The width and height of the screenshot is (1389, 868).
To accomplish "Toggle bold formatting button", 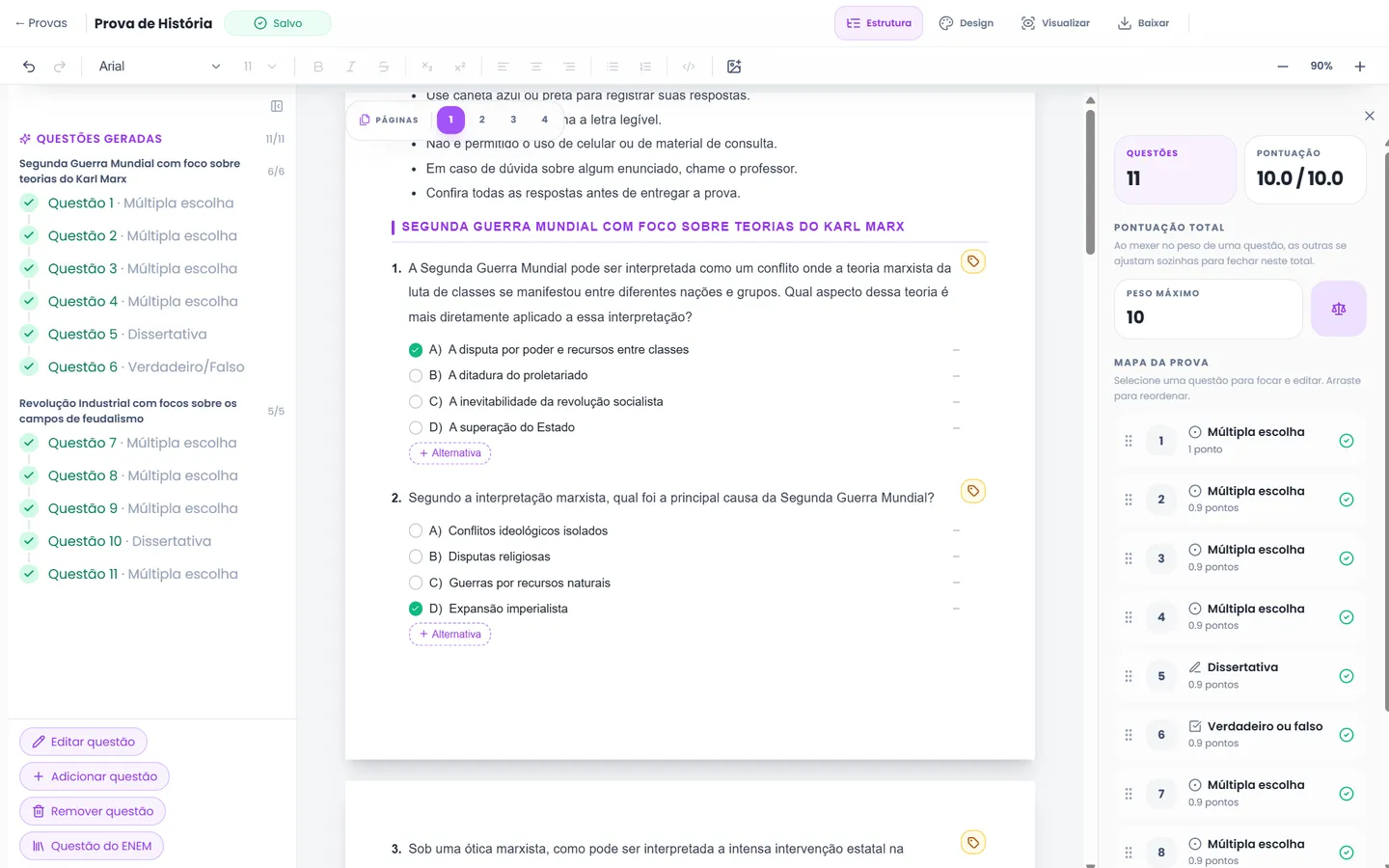I will [x=318, y=67].
